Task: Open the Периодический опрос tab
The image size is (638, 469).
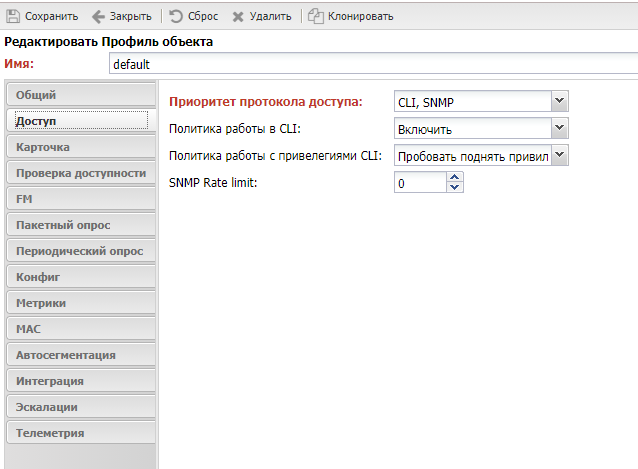Action: (81, 251)
